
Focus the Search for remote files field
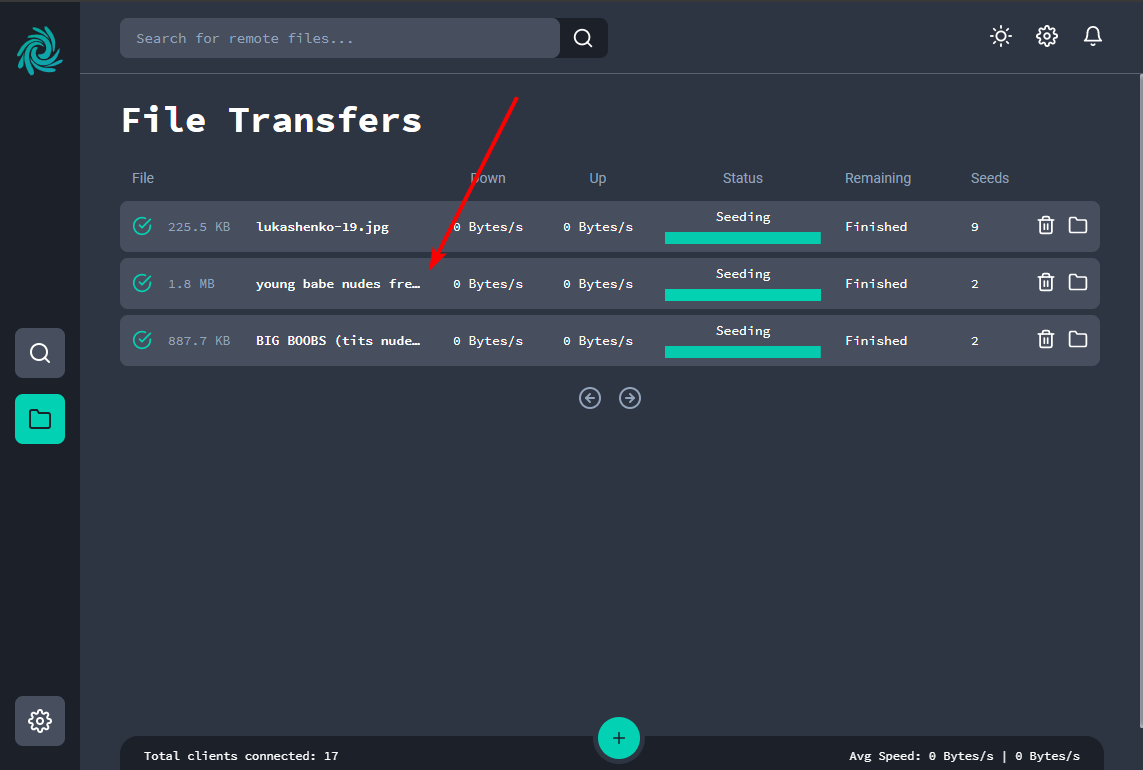[340, 38]
